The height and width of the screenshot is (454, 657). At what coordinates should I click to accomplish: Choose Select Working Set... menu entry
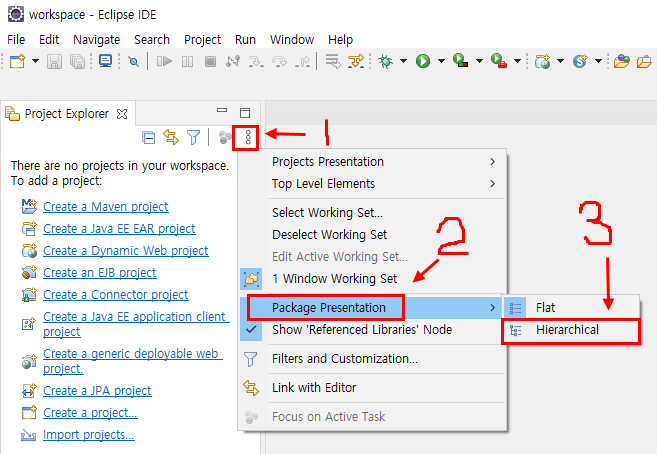[x=372, y=213]
